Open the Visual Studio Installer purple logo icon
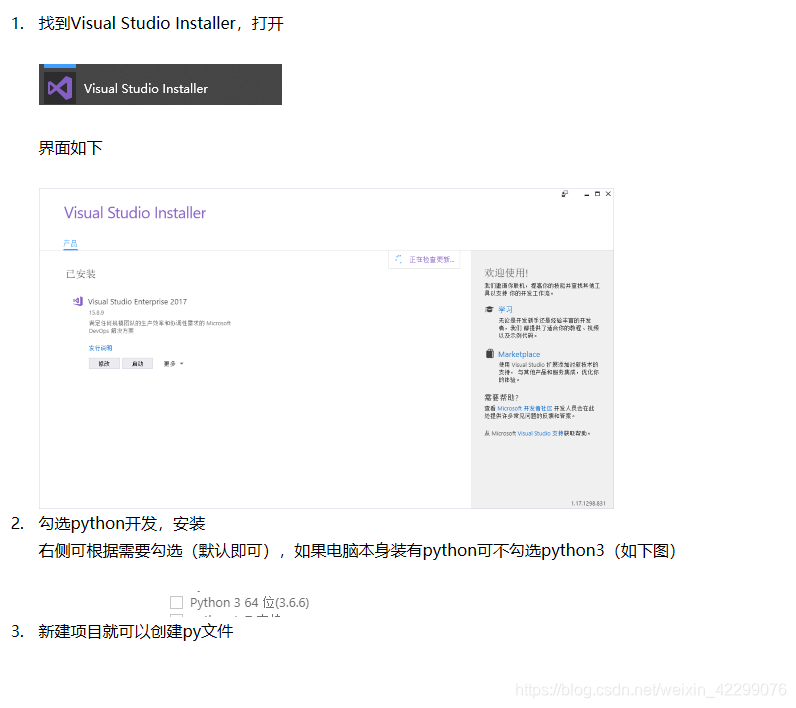This screenshot has height=708, width=796. 59,88
